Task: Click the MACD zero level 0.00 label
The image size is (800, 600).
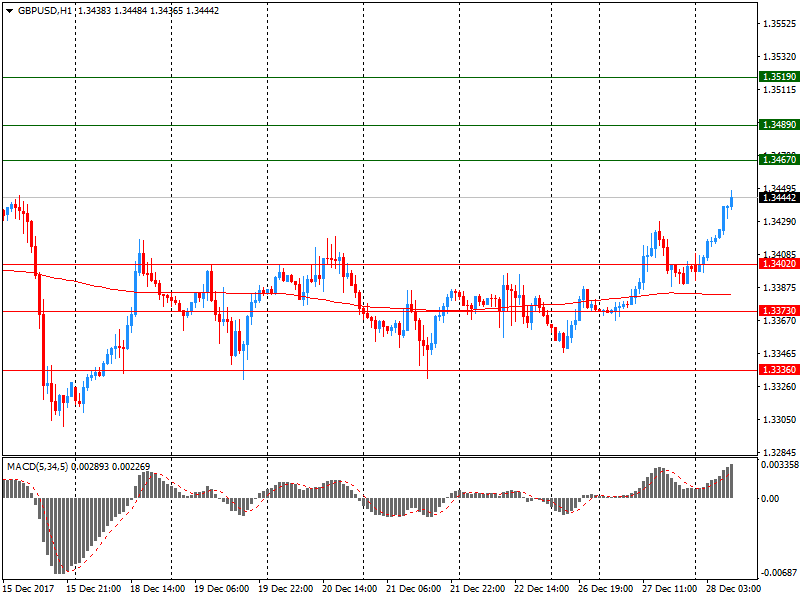Action: (770, 498)
